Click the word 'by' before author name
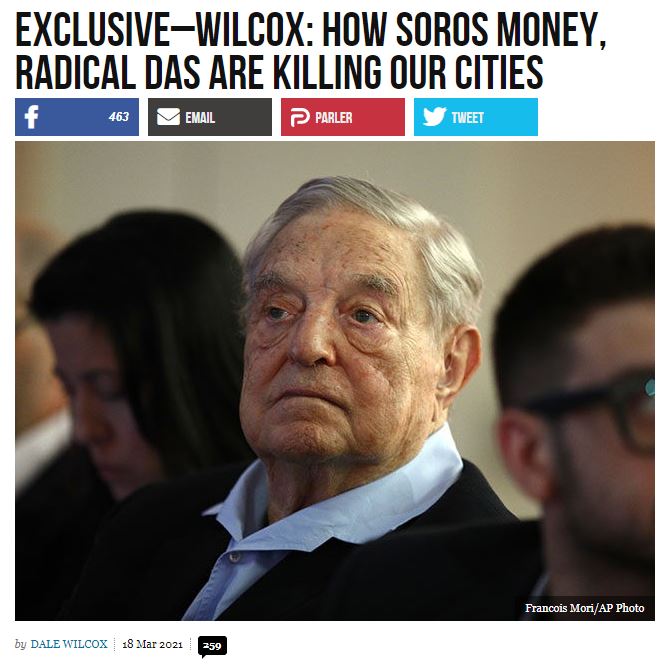This screenshot has height=665, width=665. (x=20, y=645)
